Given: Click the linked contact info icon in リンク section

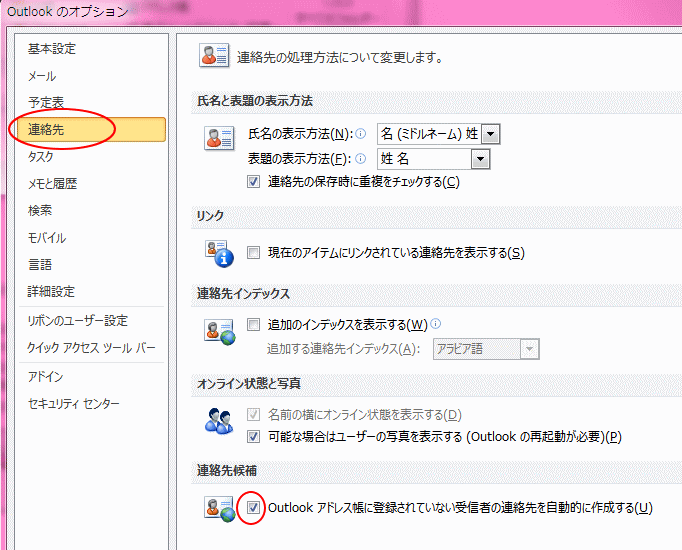Looking at the screenshot, I should [219, 253].
